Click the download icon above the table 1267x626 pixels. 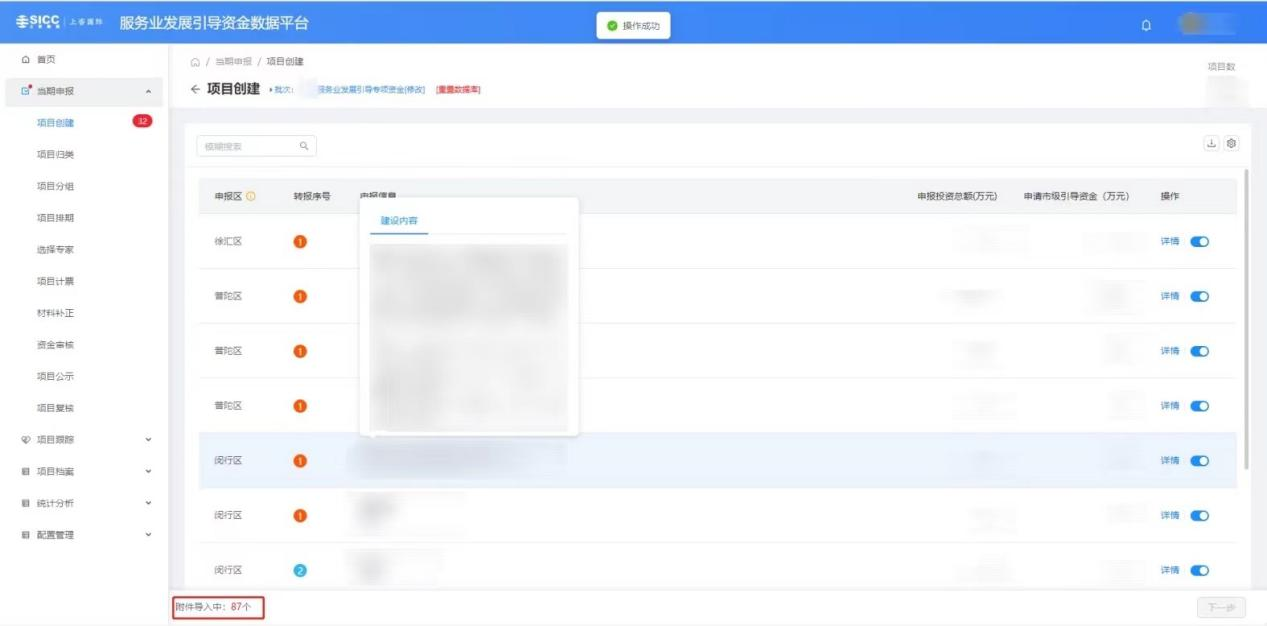(1212, 144)
